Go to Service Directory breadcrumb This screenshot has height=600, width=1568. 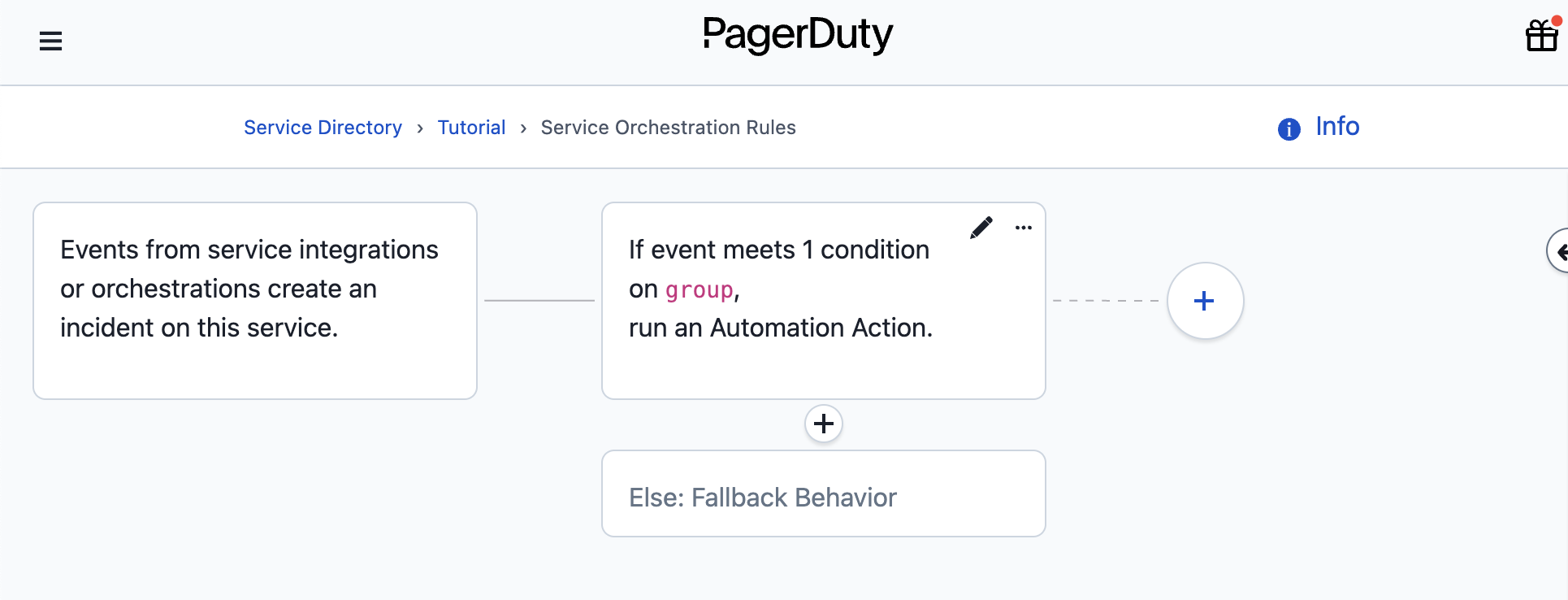coord(323,128)
